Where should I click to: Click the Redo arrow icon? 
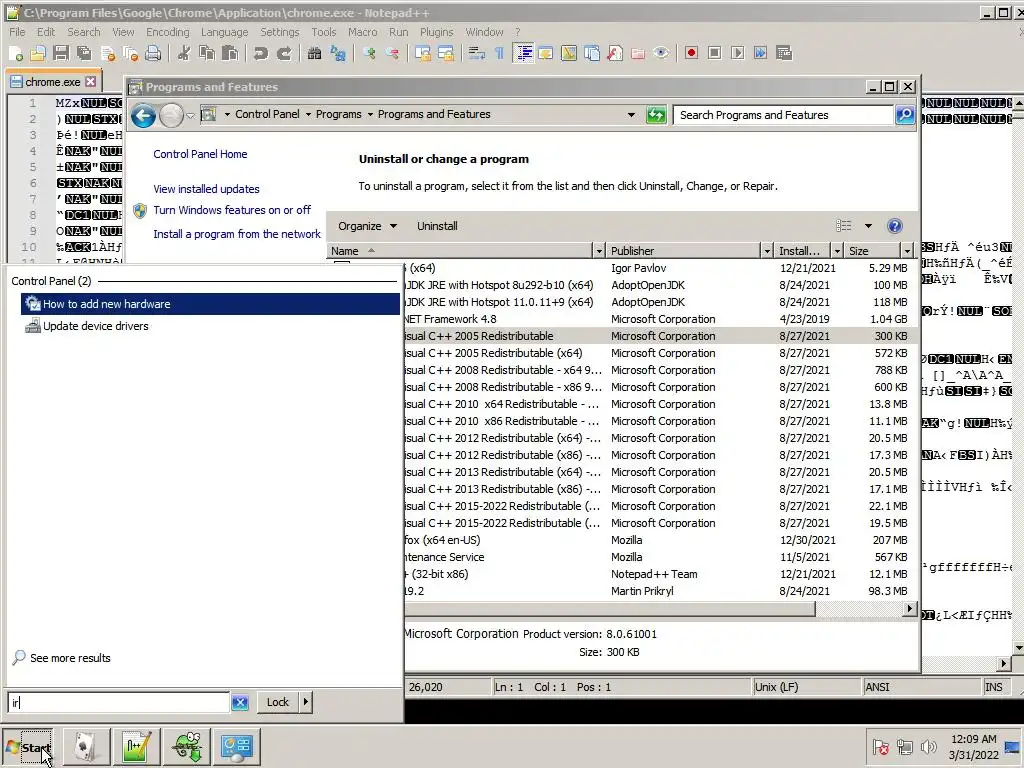pyautogui.click(x=283, y=54)
